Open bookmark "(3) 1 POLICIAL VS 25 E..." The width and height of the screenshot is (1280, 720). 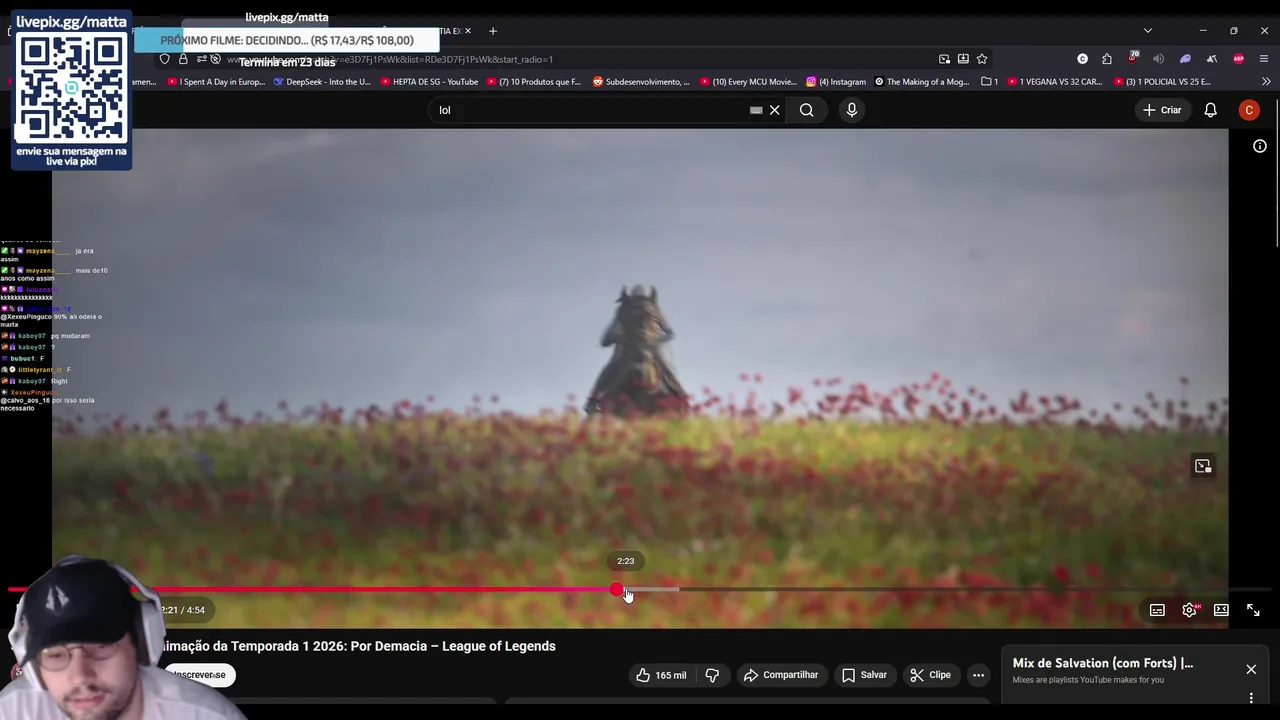tap(1162, 82)
